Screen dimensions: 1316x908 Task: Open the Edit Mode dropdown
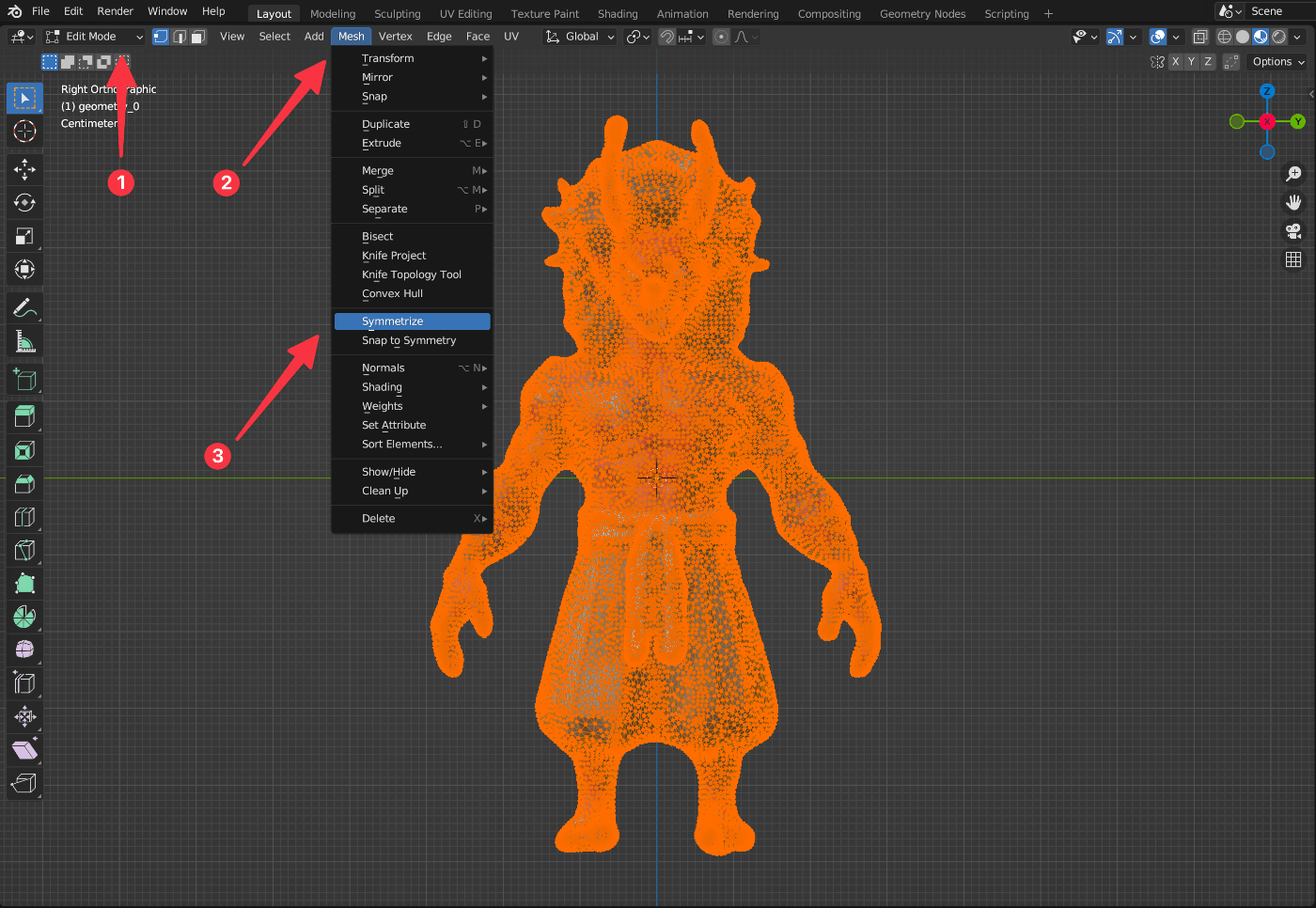94,37
